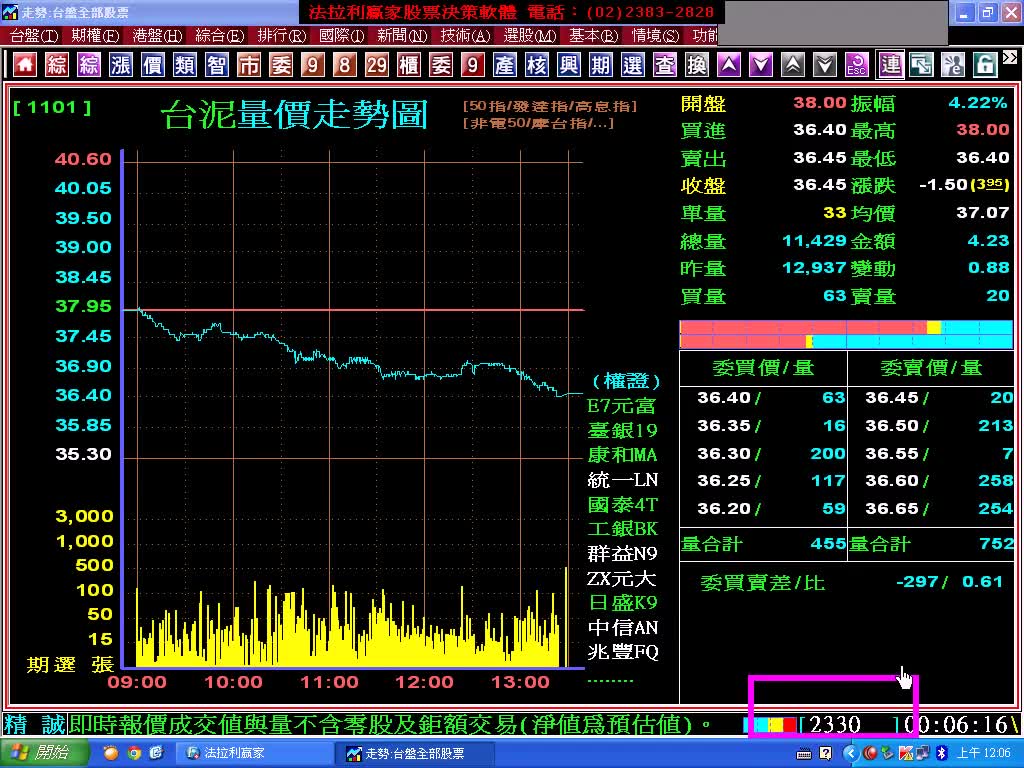Toggle the 連 link mode button

click(x=890, y=65)
